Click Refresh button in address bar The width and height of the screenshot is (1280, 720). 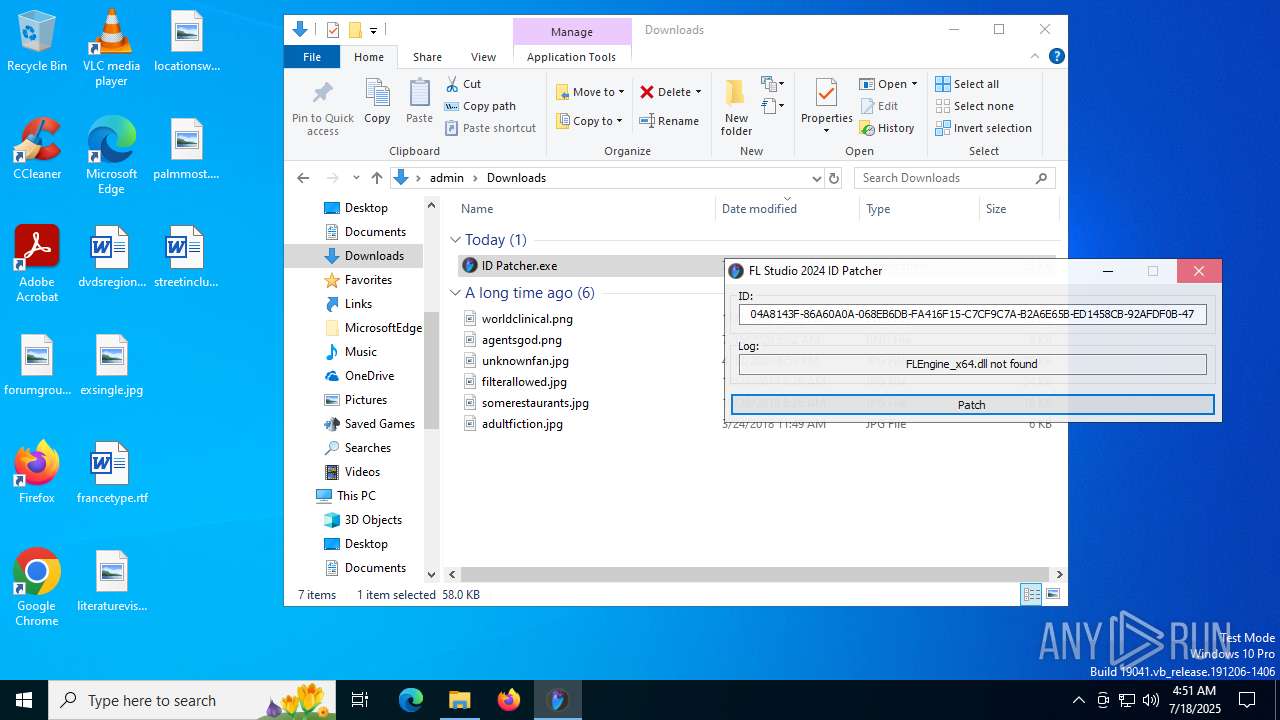click(834, 178)
